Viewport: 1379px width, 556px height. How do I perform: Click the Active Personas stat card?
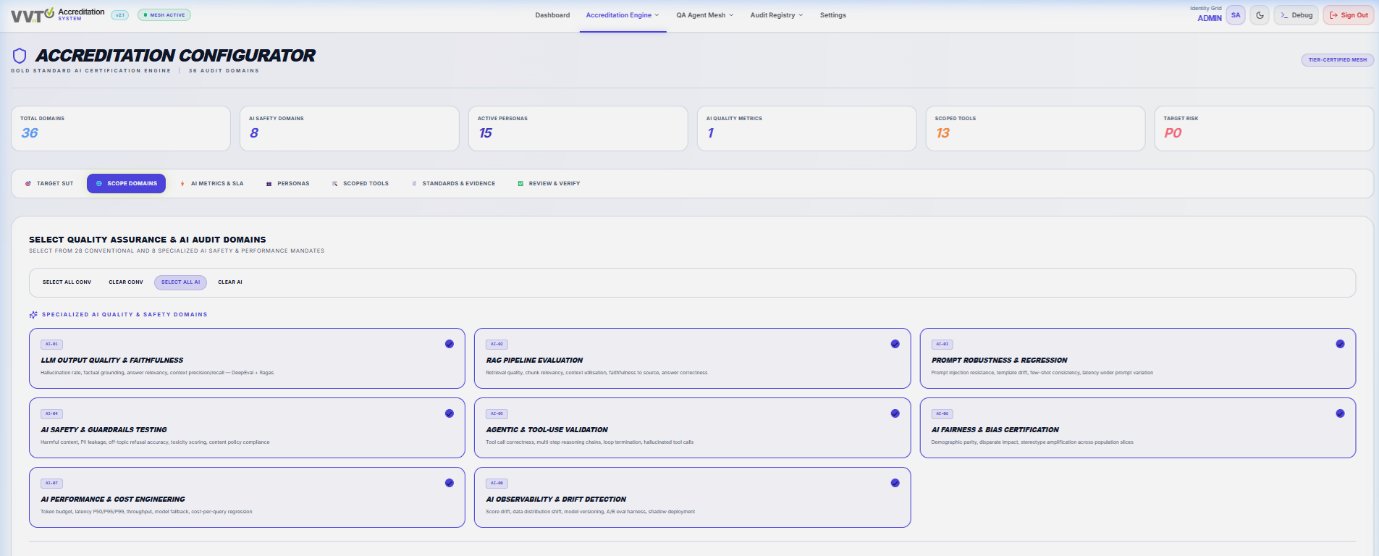coord(578,128)
